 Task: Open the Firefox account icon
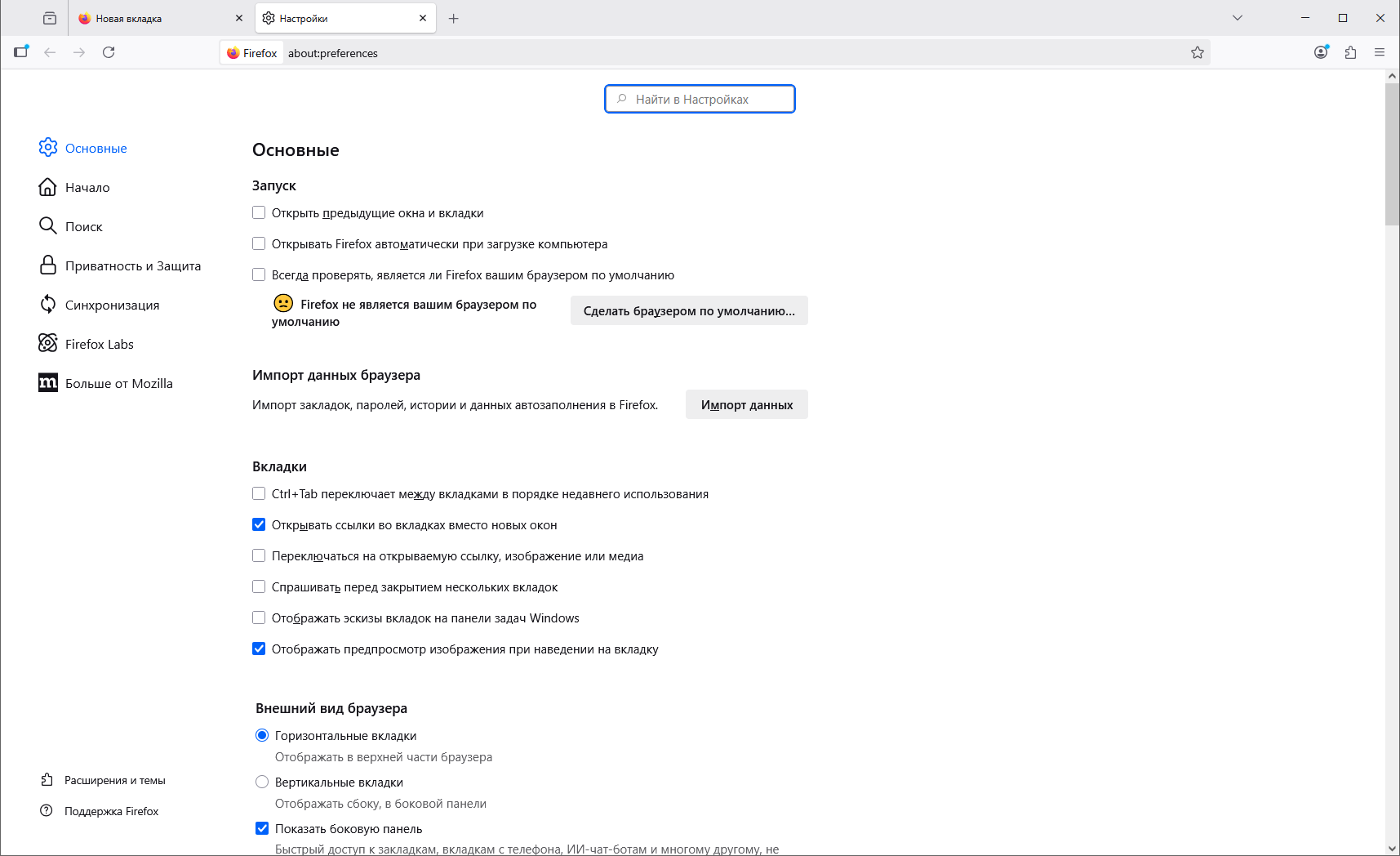(1321, 52)
